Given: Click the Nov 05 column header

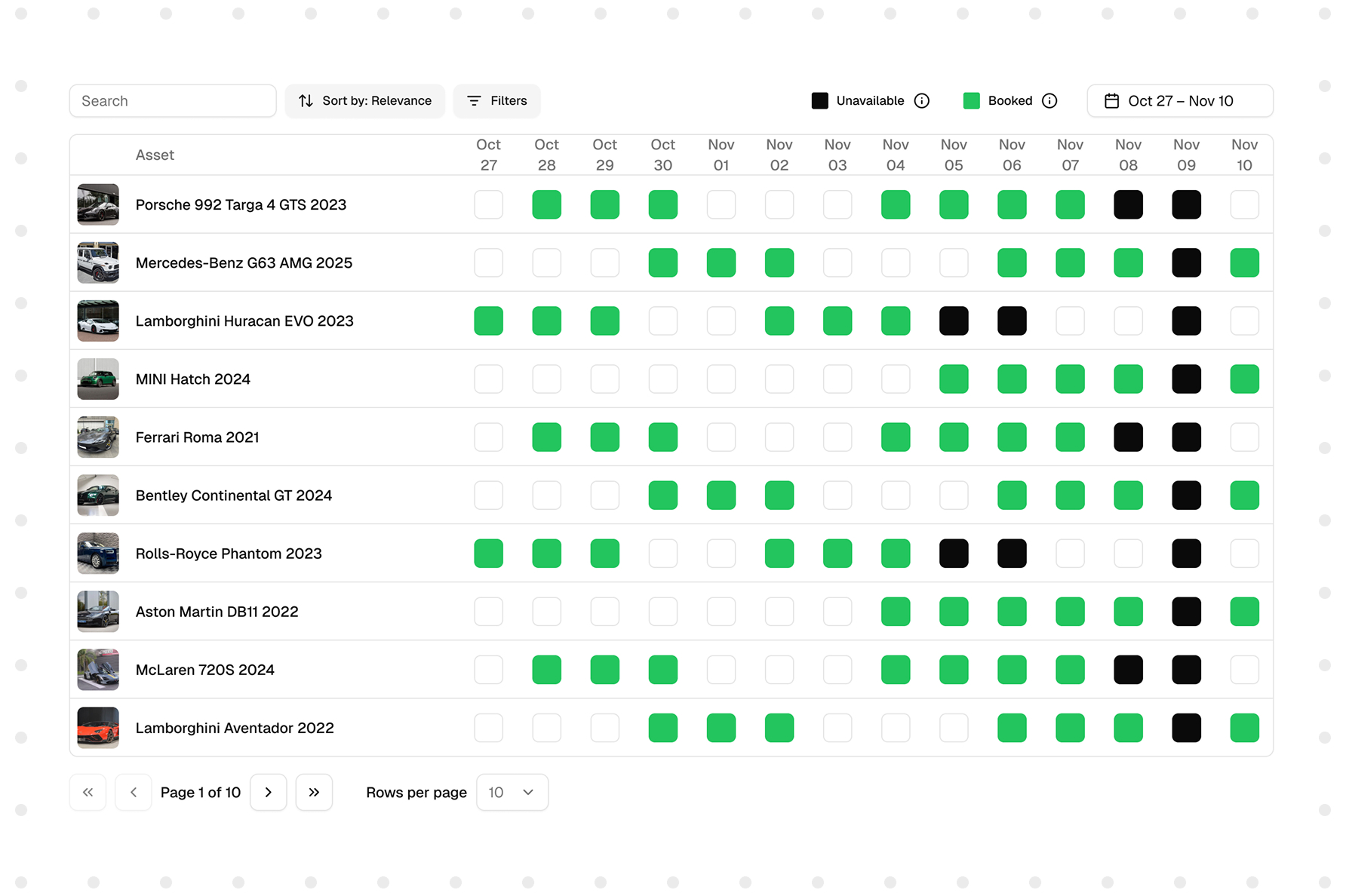Looking at the screenshot, I should pos(954,155).
